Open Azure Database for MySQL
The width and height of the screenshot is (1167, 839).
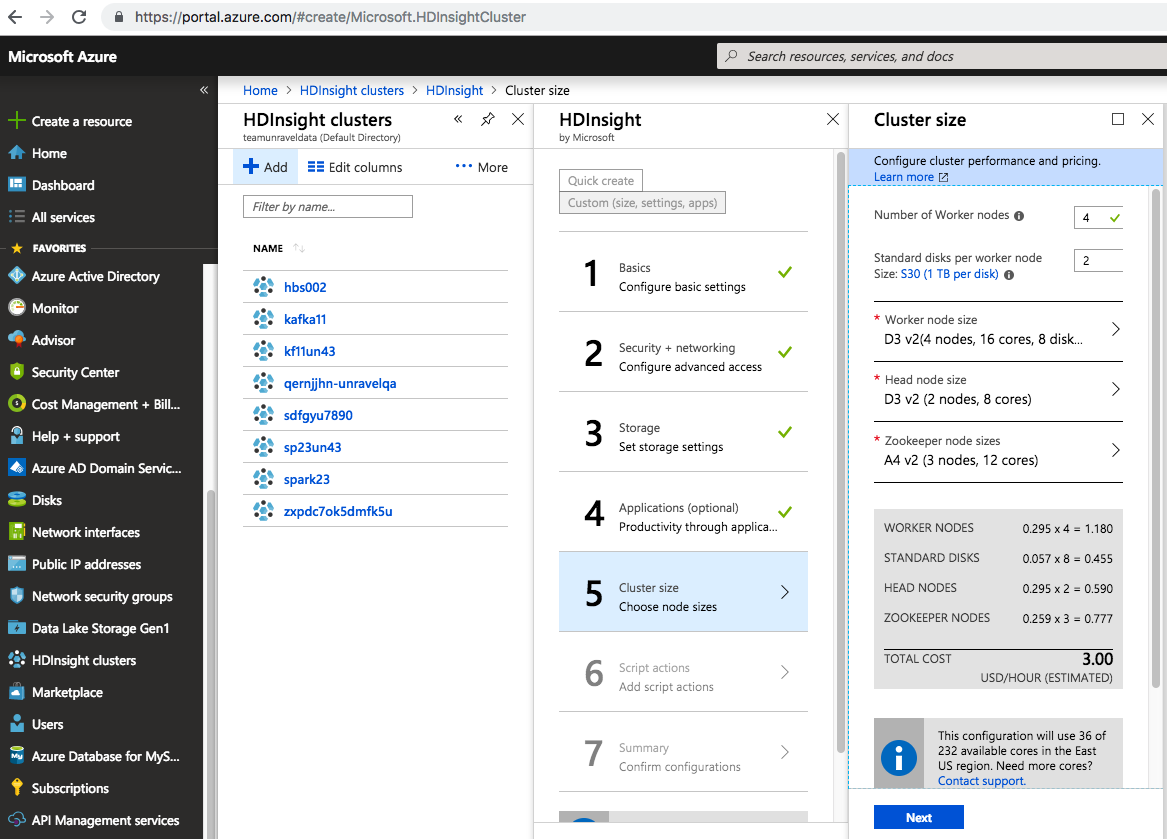[x=105, y=756]
